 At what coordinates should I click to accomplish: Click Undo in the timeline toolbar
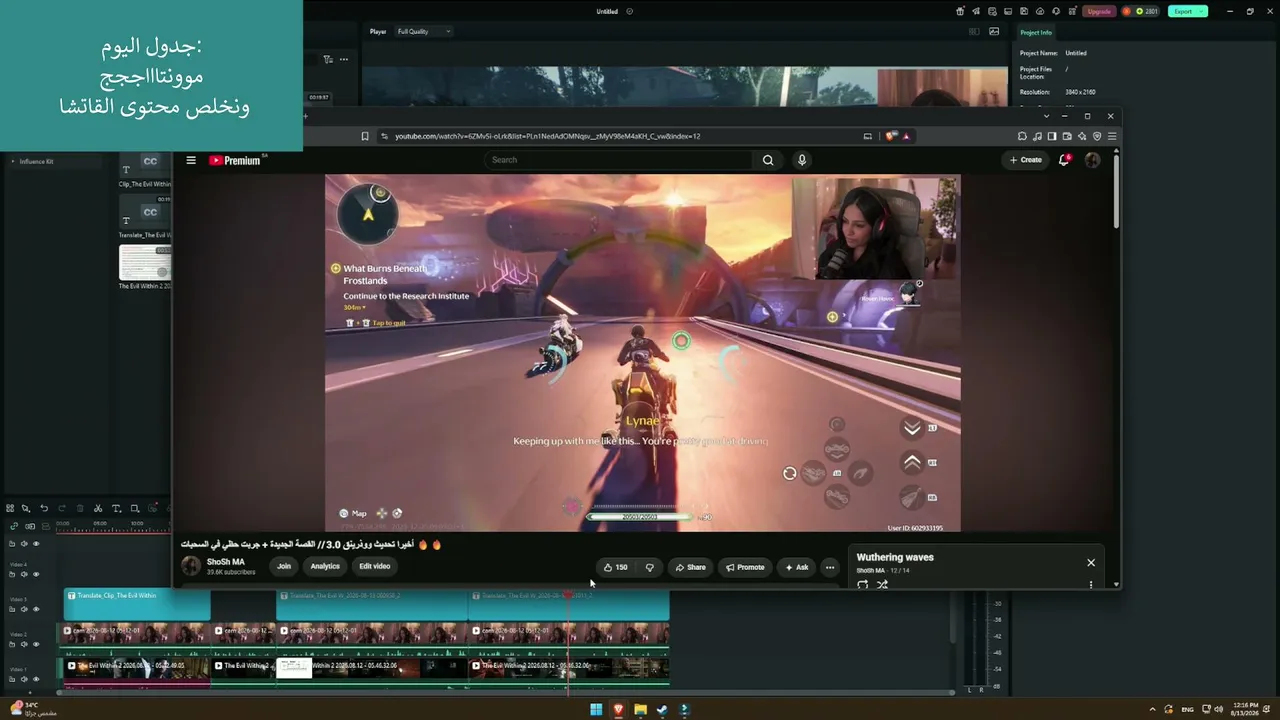(x=44, y=508)
